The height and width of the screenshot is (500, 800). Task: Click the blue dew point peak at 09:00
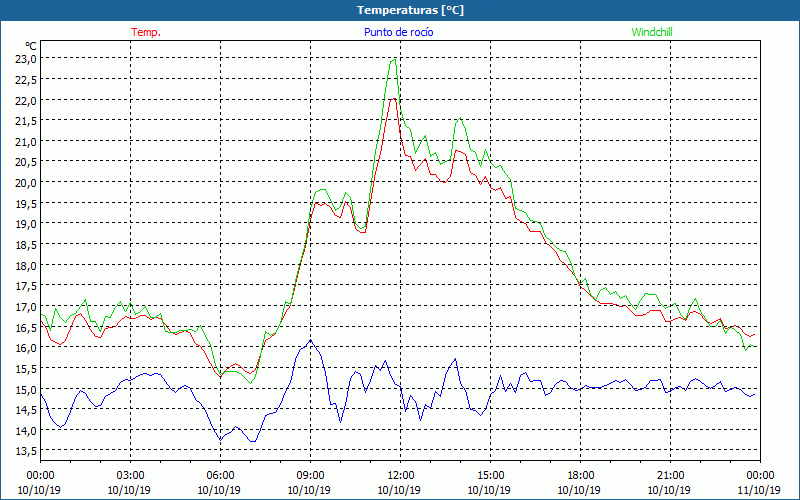310,340
